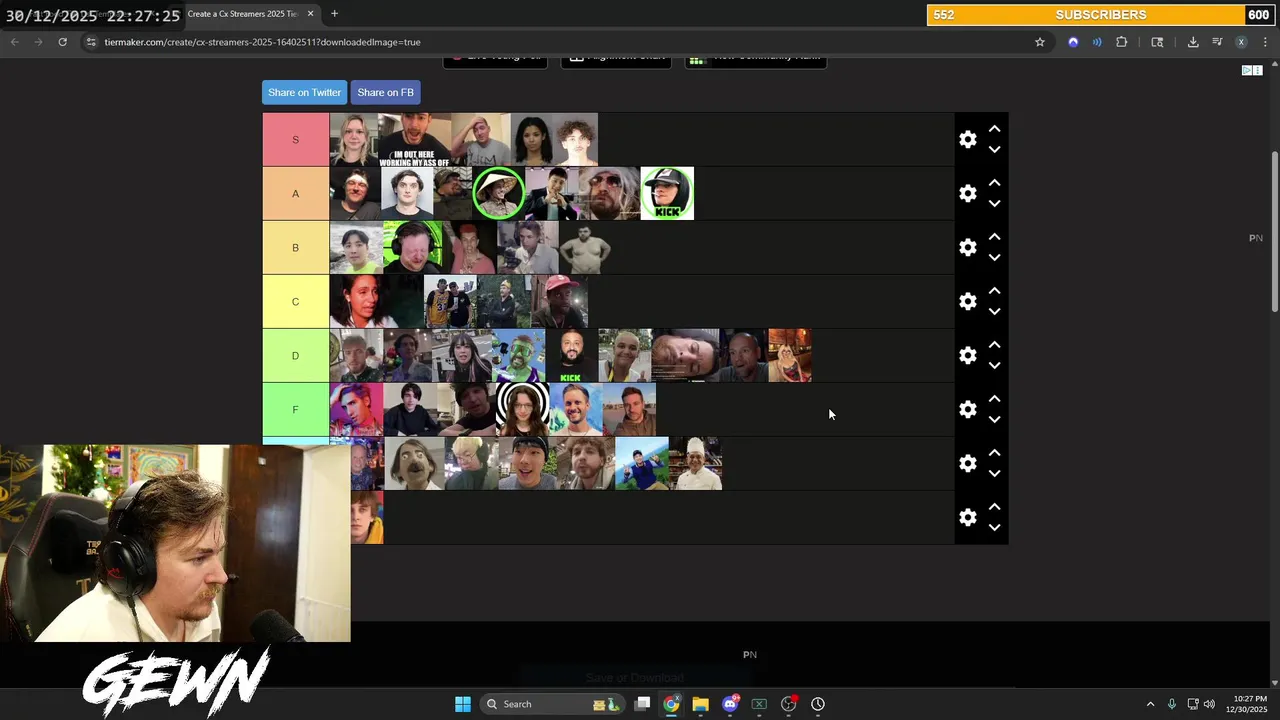
Task: Click the blue sound-wave extension icon
Action: (1097, 42)
